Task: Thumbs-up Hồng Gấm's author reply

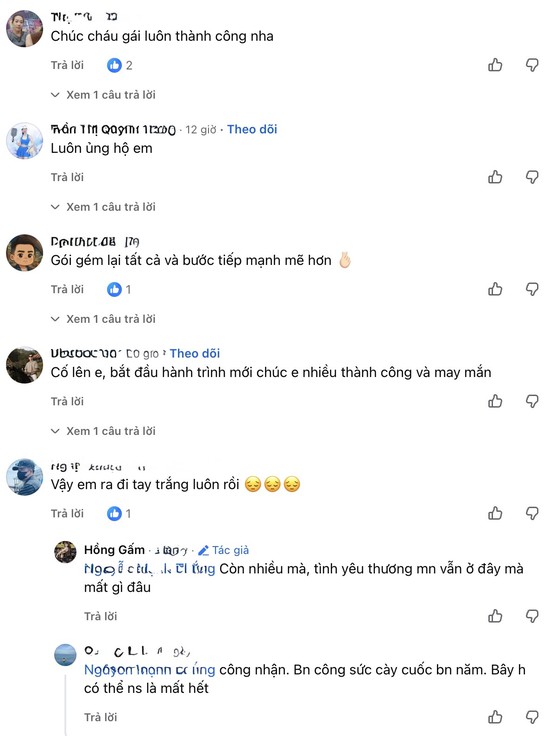Action: [x=495, y=616]
